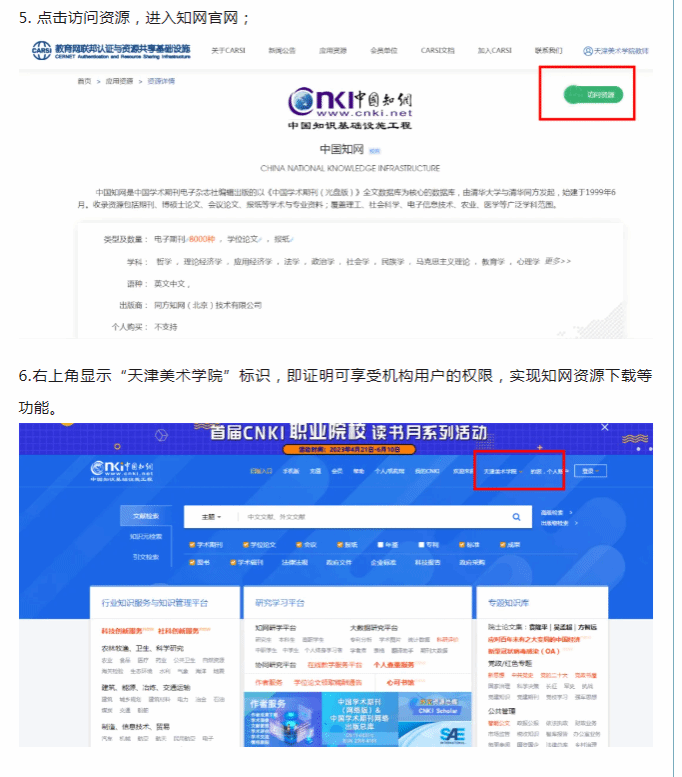Open the 高级检索 link
682x777 pixels.
click(x=553, y=512)
